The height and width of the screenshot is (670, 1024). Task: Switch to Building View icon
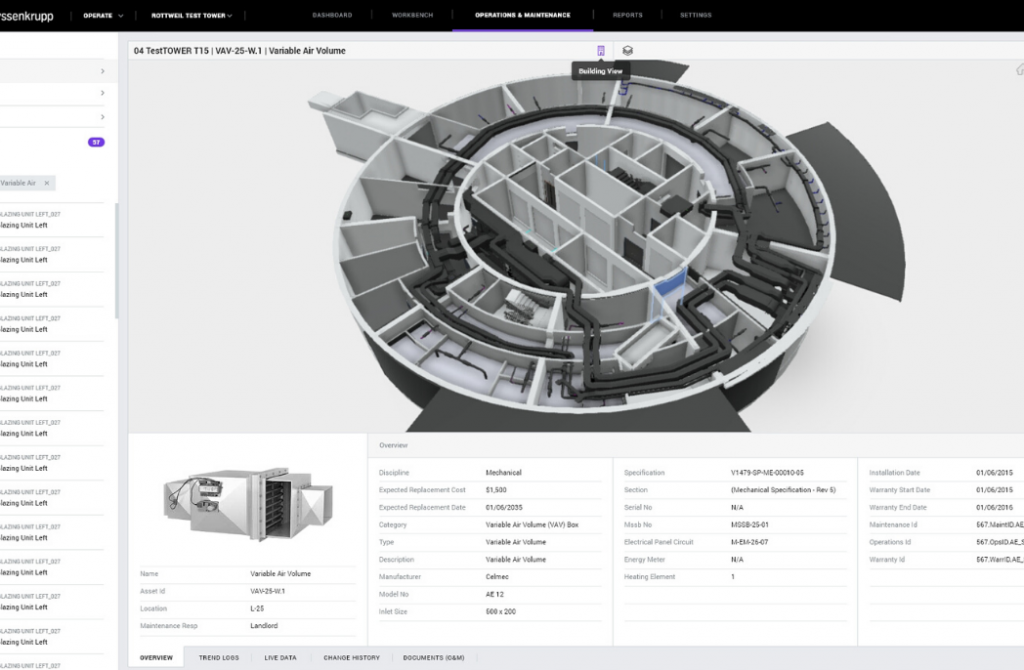(x=601, y=50)
